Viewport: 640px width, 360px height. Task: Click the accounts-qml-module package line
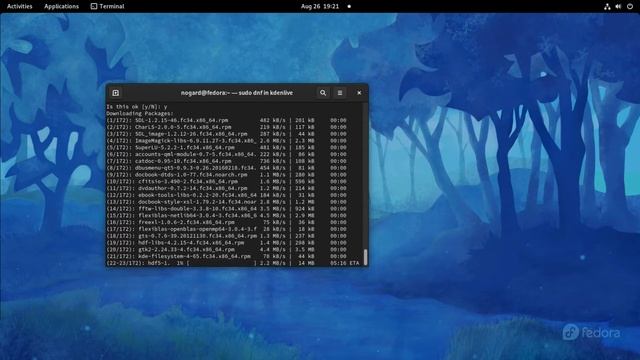(x=227, y=154)
